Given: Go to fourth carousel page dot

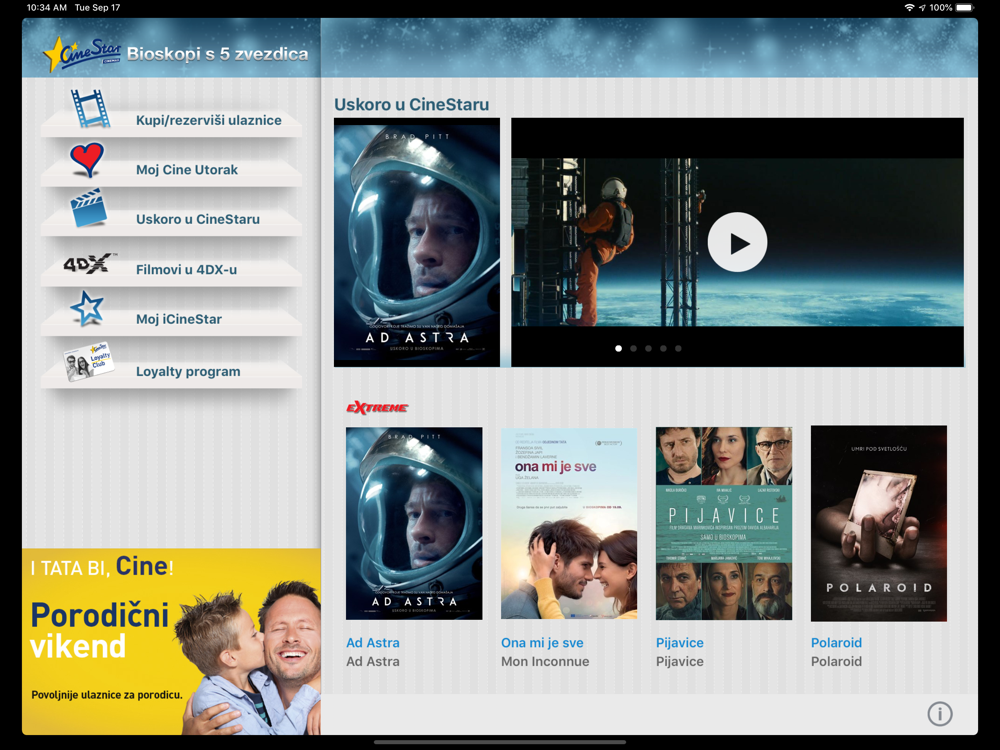Looking at the screenshot, I should (x=663, y=348).
